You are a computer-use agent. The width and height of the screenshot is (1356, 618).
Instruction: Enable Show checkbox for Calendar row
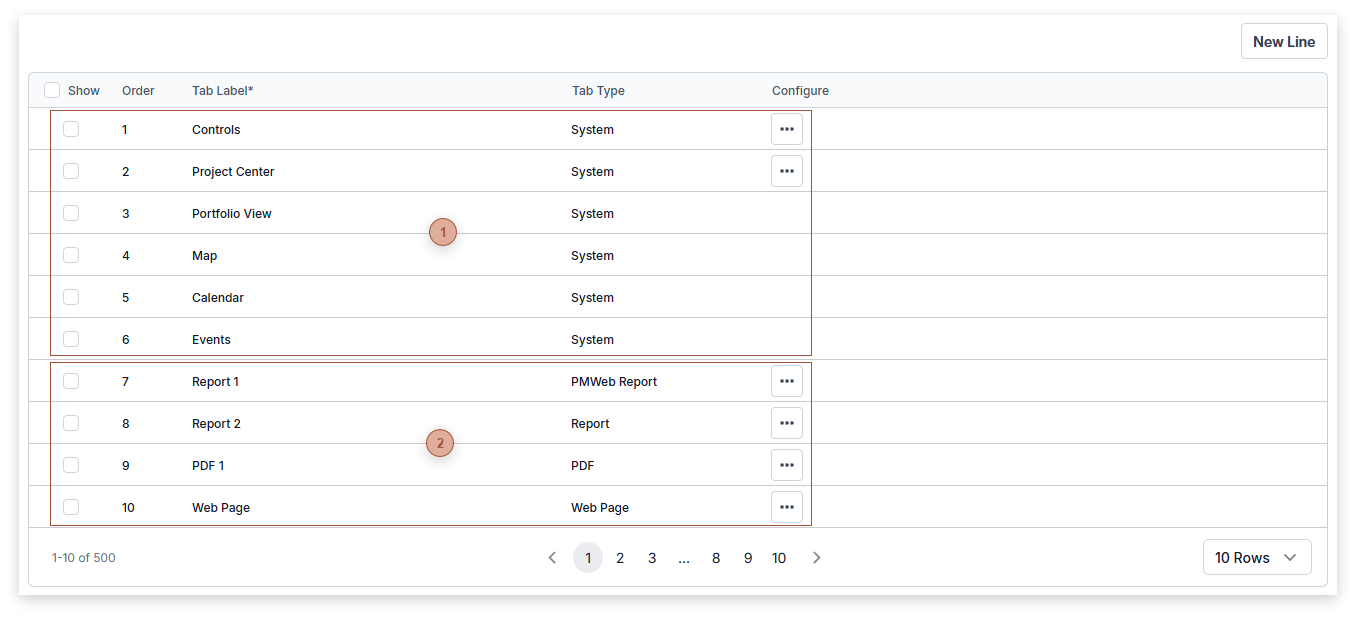71,297
